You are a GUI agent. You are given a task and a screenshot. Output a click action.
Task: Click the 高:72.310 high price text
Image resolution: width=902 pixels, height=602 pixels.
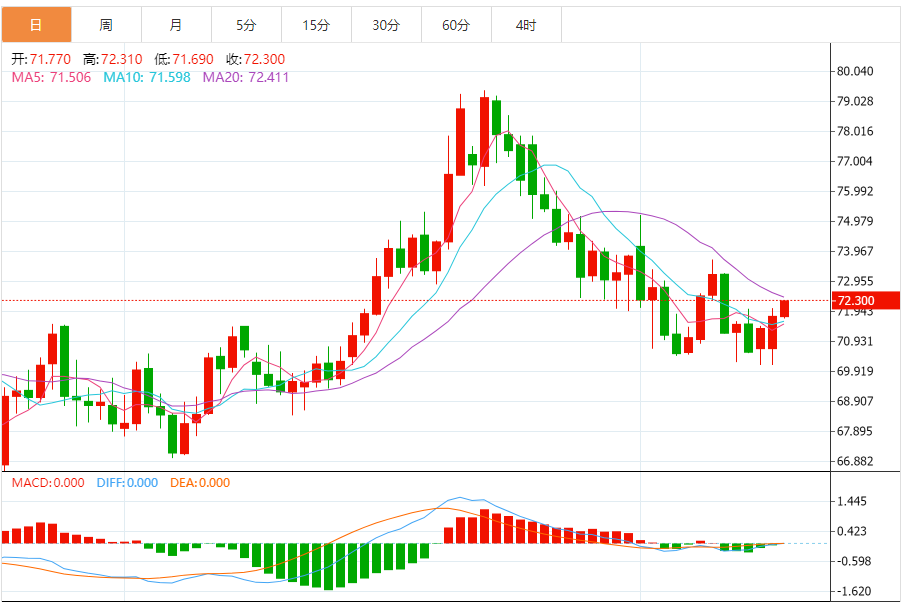pos(113,59)
